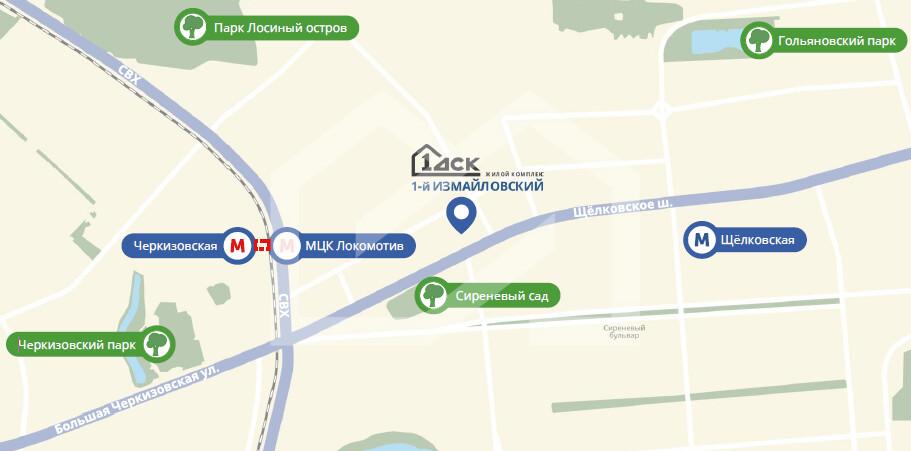911x451 pixels.
Task: Click the МЦК Локомотив station M icon
Action: point(286,246)
